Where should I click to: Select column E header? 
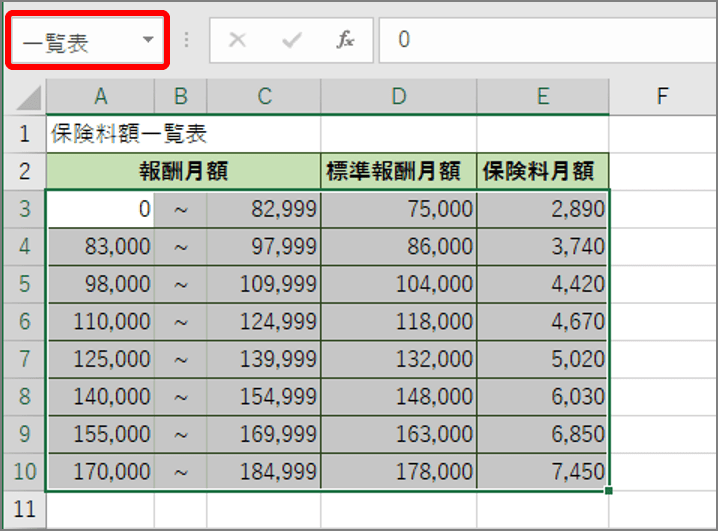(x=543, y=96)
